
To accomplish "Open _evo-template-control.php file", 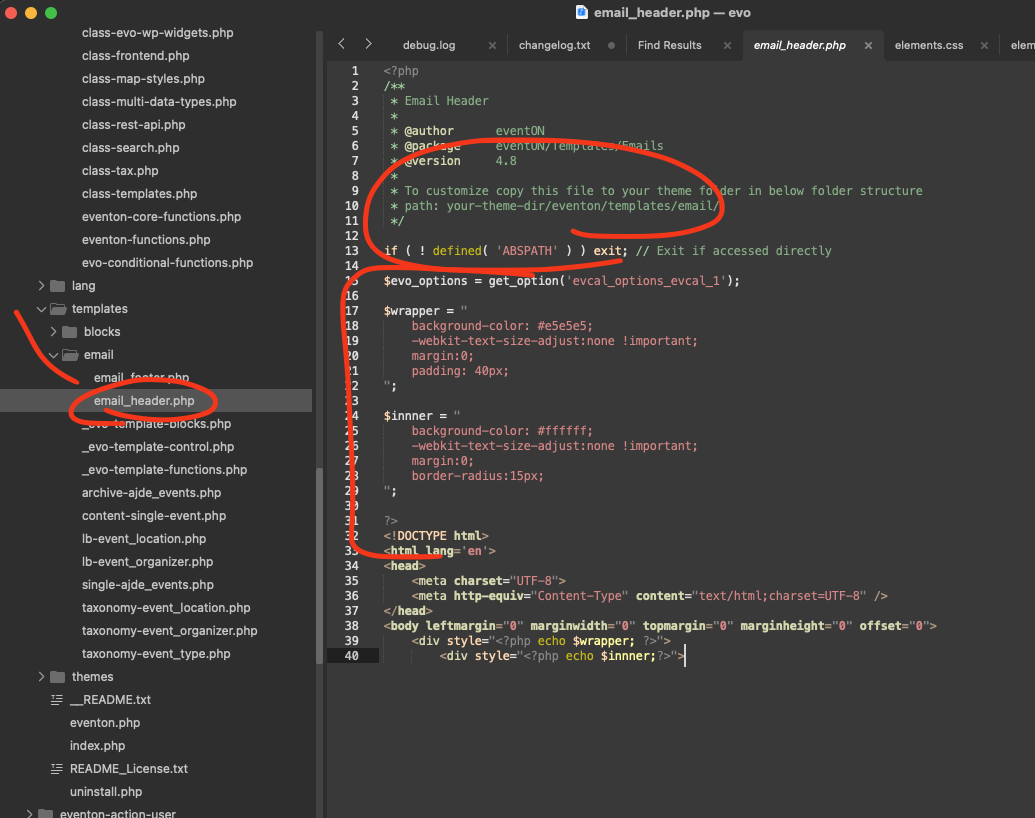I will (158, 447).
